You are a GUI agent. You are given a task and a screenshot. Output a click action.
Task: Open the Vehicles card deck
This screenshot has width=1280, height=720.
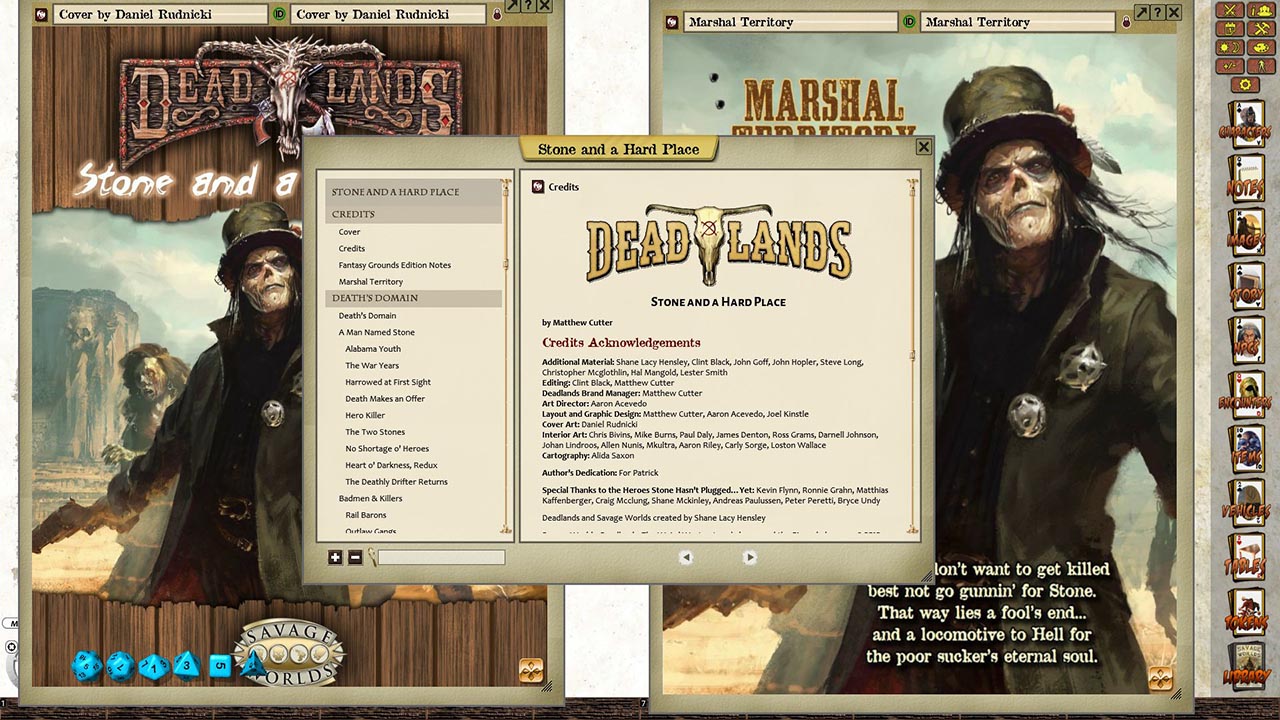(1246, 504)
